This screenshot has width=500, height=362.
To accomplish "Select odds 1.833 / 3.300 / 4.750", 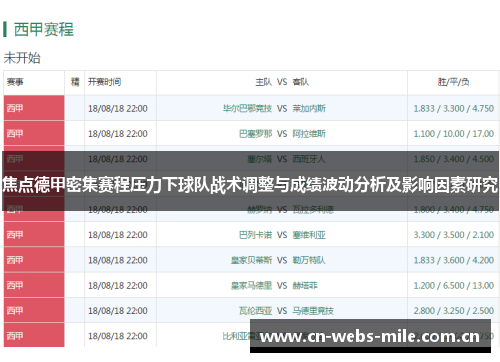I will 453,108.
